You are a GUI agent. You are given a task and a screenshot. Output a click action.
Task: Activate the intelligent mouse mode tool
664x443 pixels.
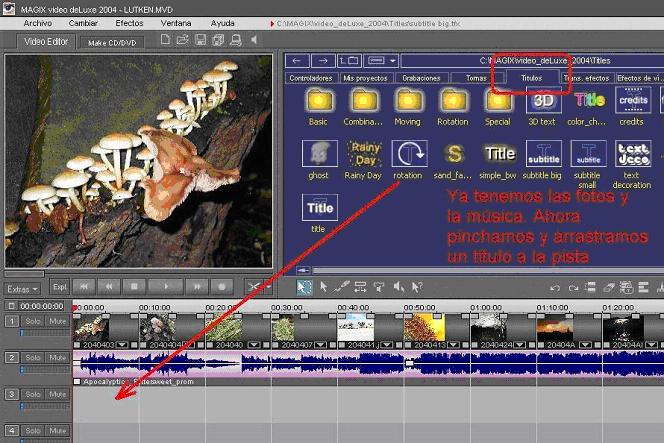click(x=304, y=287)
